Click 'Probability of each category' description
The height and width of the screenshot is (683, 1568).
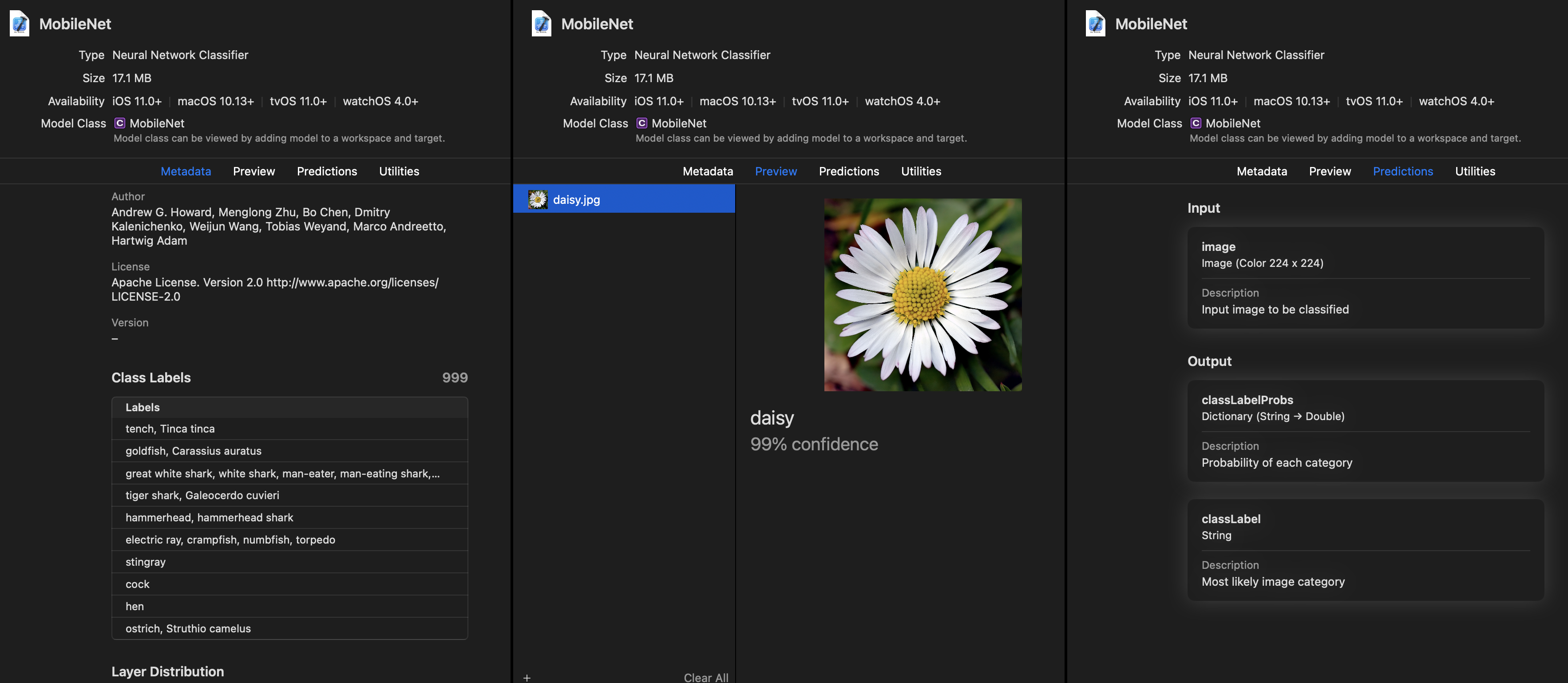pos(1276,463)
